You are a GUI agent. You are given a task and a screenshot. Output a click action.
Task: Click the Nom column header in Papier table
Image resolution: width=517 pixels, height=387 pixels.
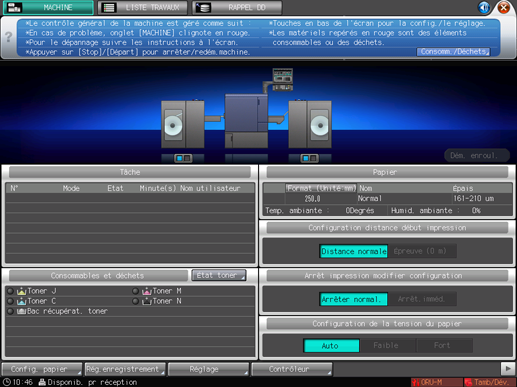coord(365,188)
